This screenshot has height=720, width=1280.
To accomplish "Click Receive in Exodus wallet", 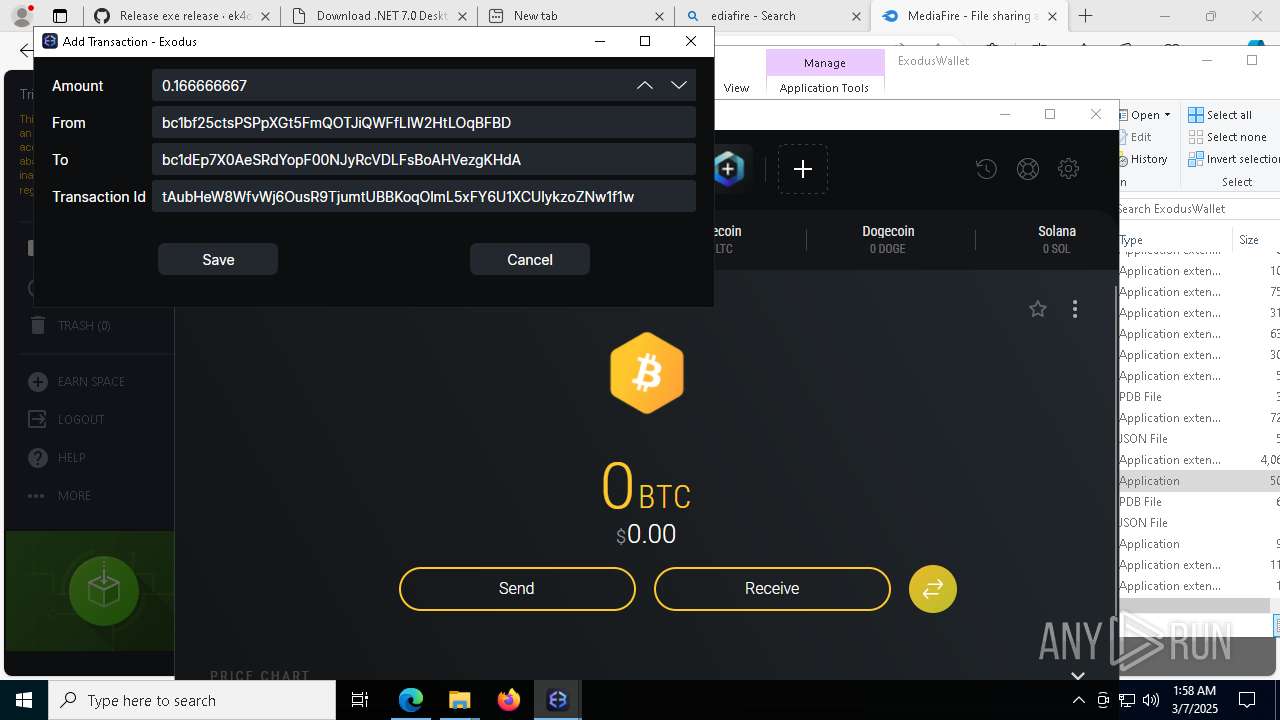I will [x=772, y=588].
